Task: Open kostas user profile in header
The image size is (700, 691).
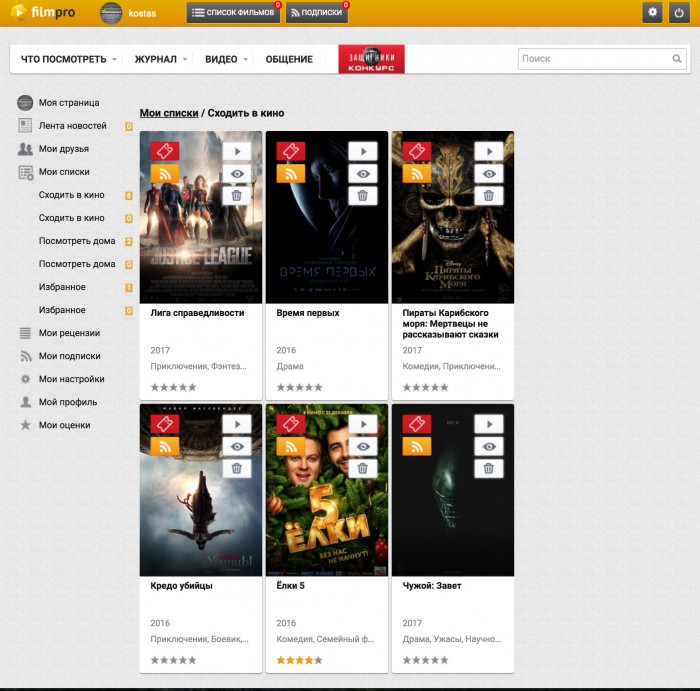Action: pos(129,13)
